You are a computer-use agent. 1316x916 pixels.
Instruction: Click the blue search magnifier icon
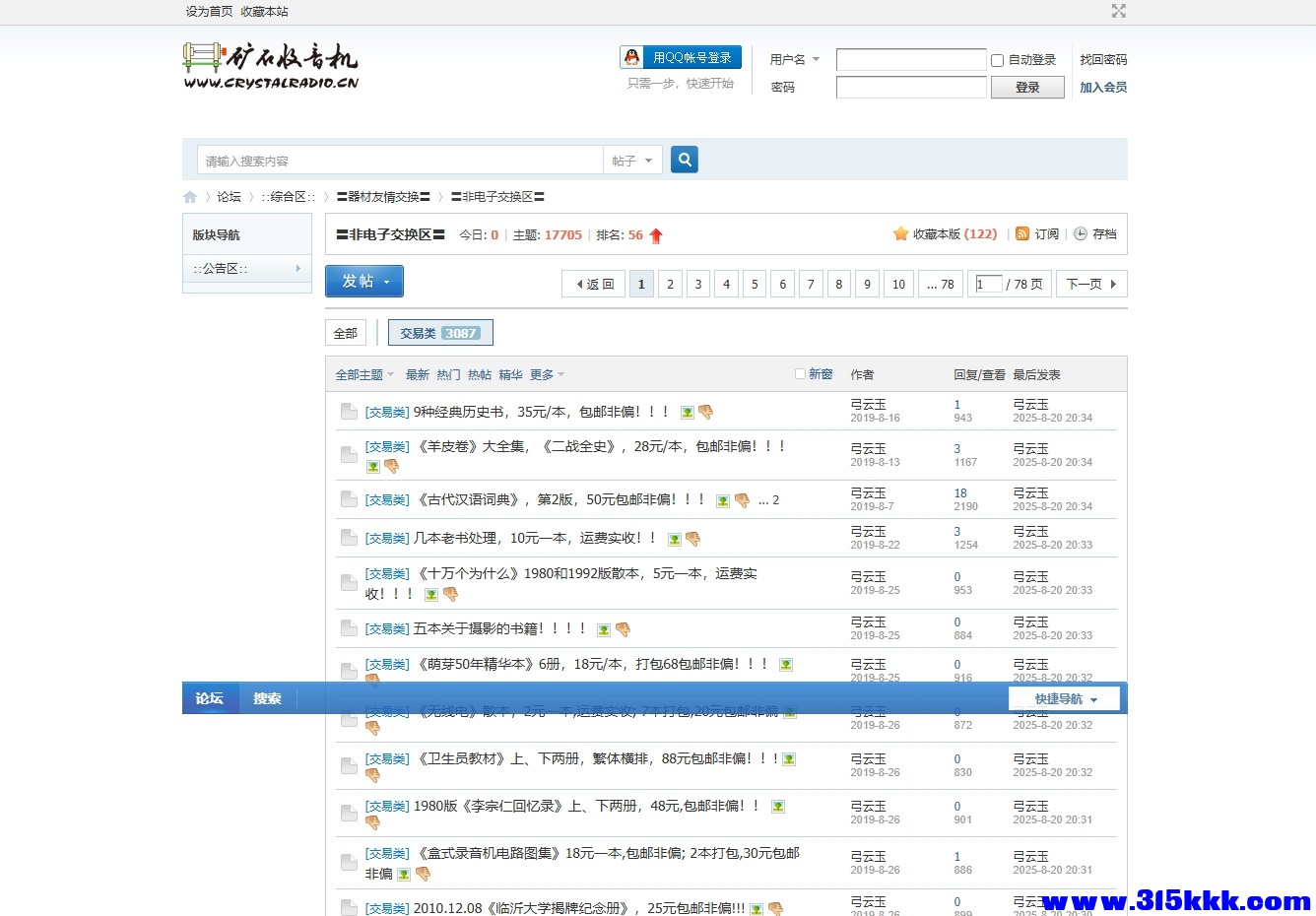(x=684, y=159)
